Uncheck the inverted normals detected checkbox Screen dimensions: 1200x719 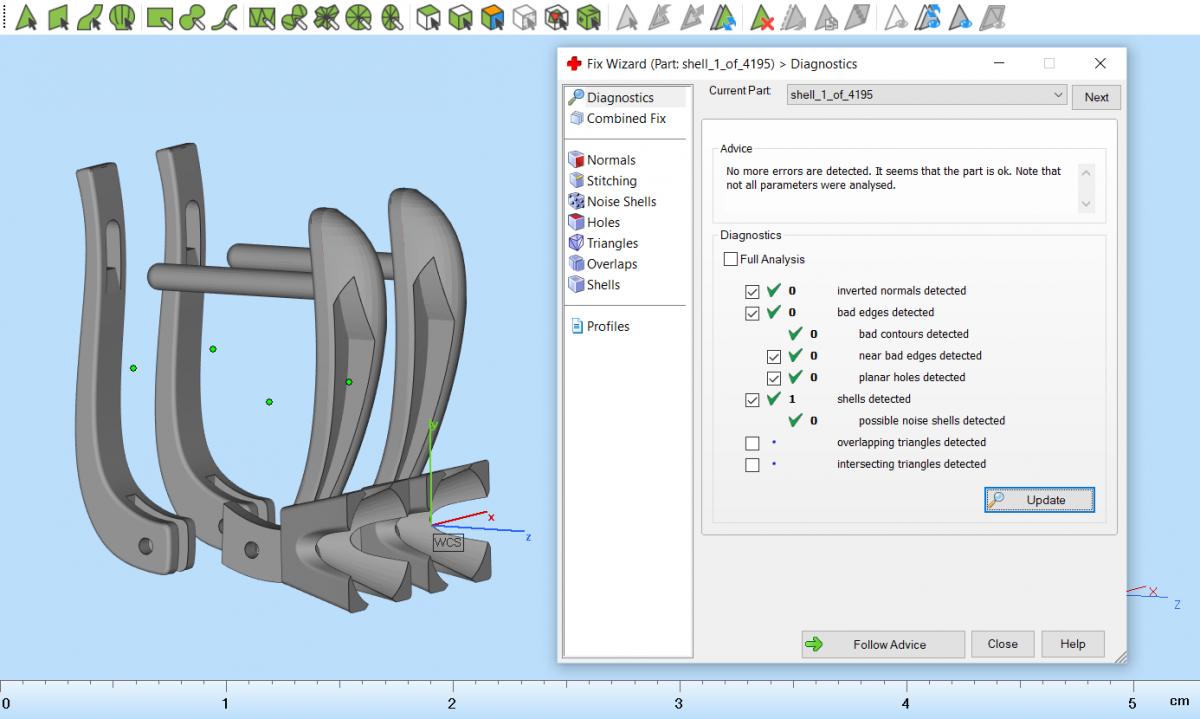(752, 291)
